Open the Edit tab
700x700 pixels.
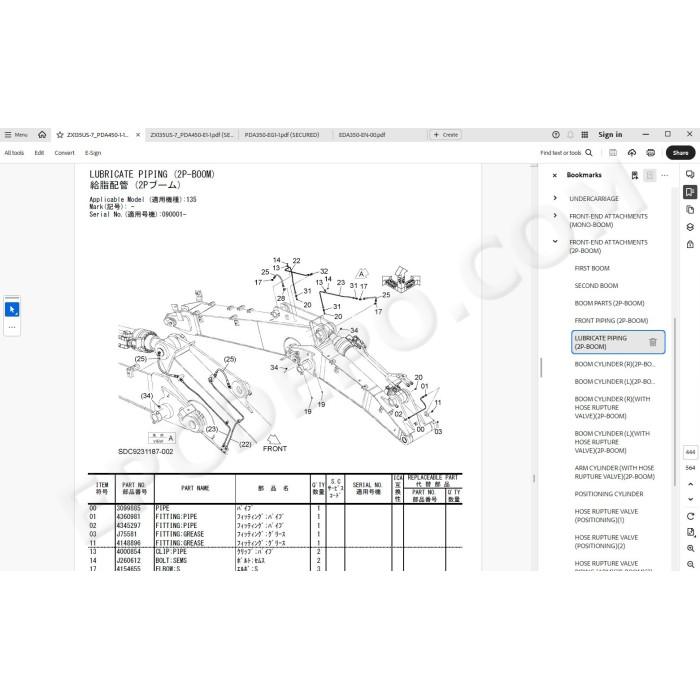[39, 153]
